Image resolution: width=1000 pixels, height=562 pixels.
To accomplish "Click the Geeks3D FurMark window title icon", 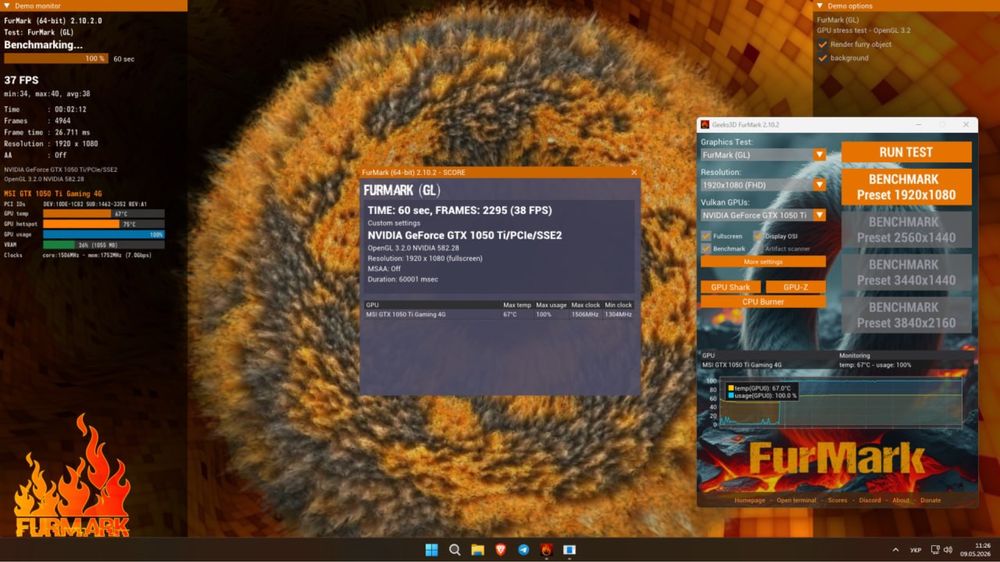I will [705, 124].
